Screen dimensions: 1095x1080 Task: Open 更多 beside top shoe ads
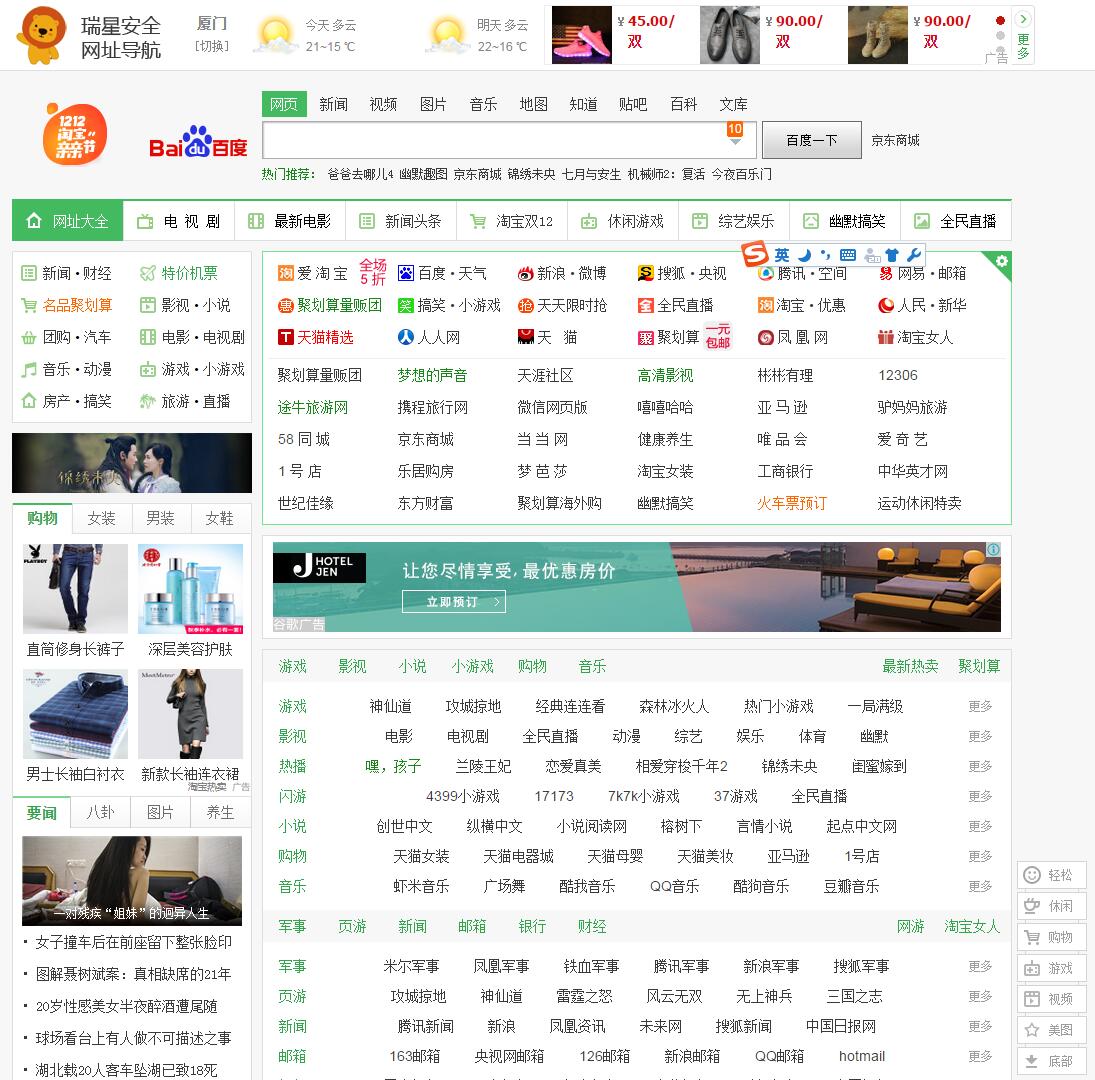(x=1023, y=46)
